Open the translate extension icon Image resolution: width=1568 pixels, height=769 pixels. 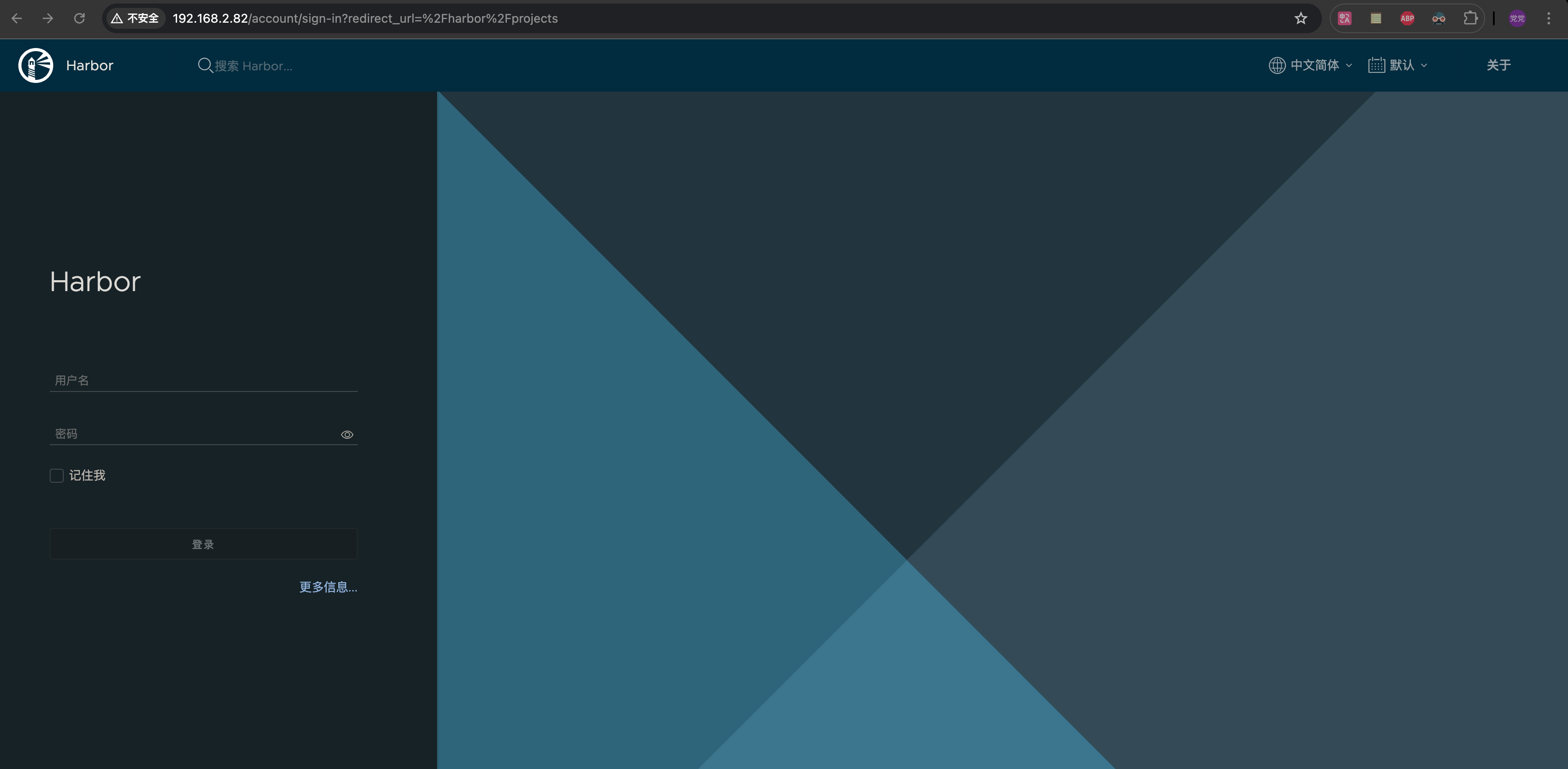(1345, 18)
